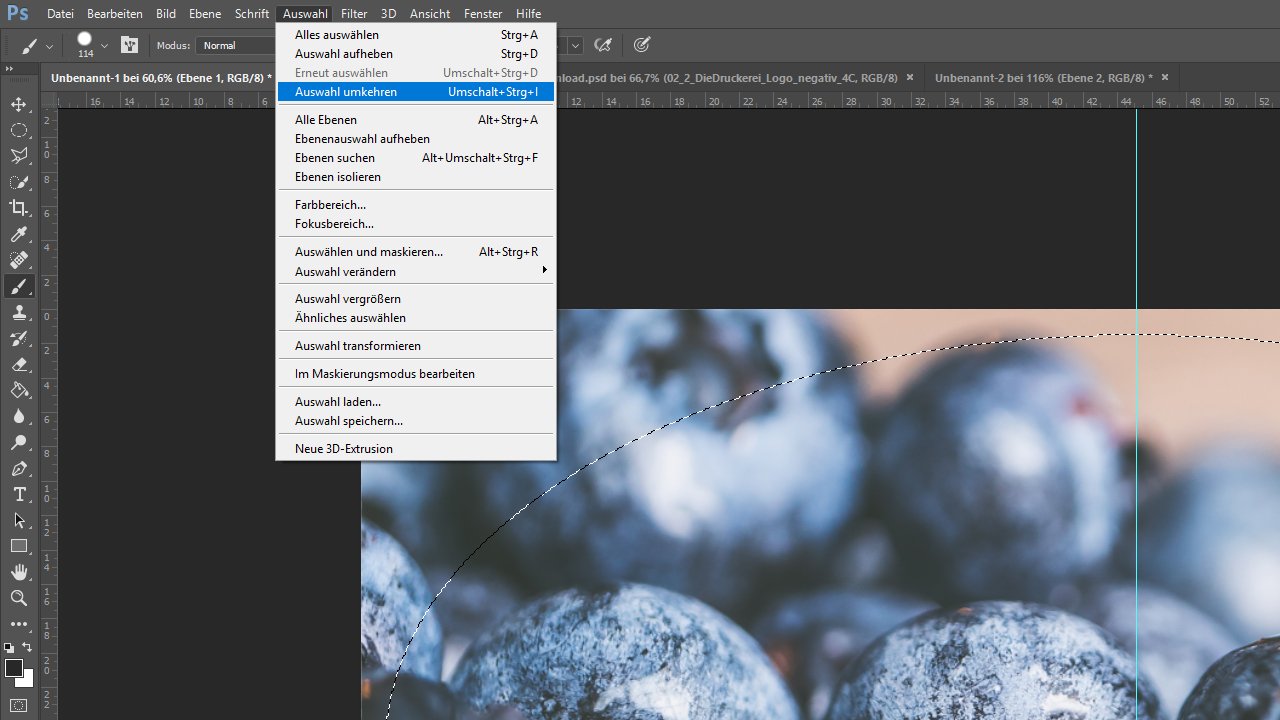The height and width of the screenshot is (720, 1280).
Task: Open Auswählen und maskieren... entry
Action: click(415, 251)
